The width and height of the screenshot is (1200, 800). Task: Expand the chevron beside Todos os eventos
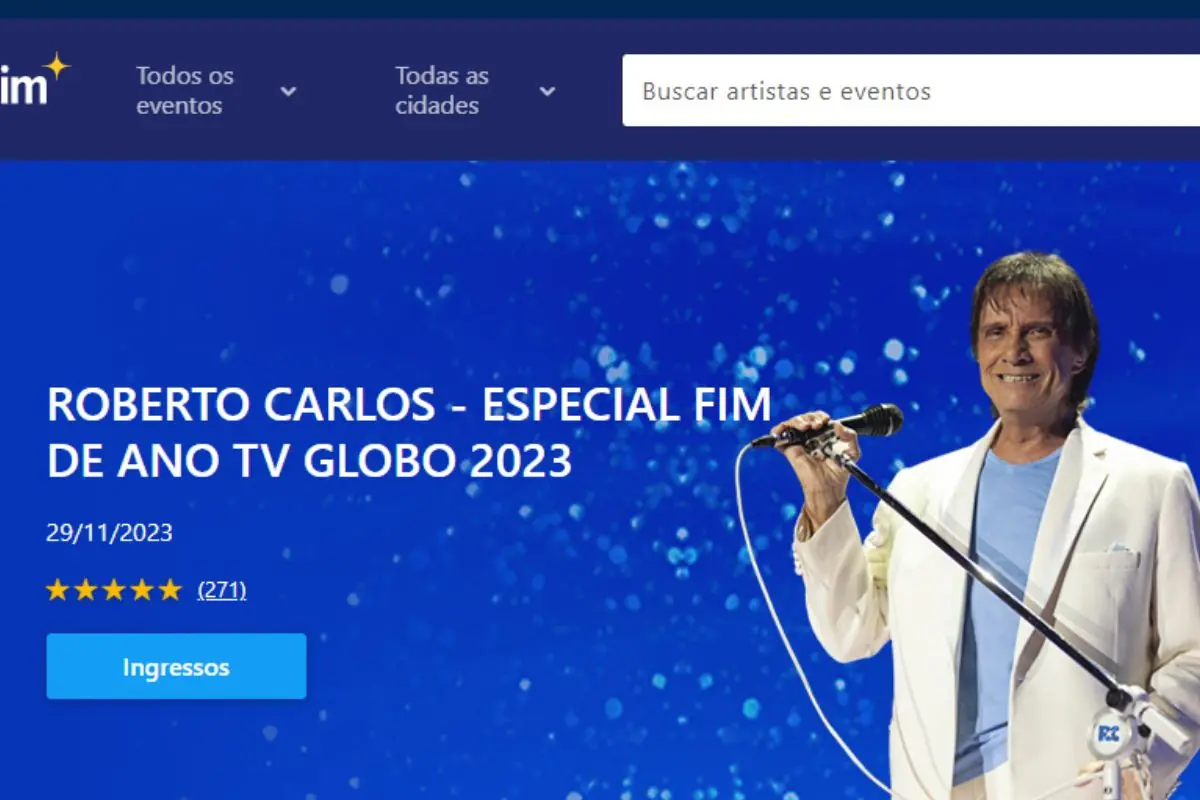[x=288, y=91]
